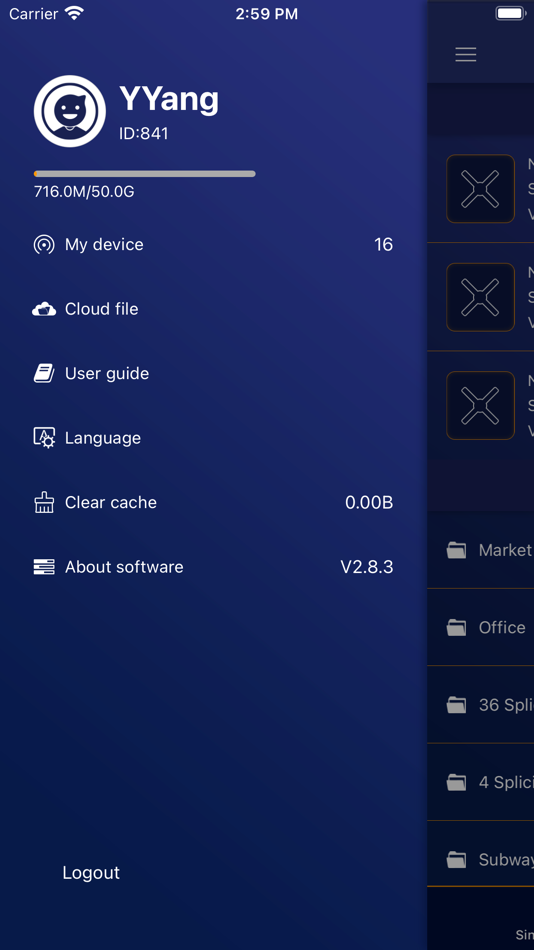This screenshot has height=950, width=534.
Task: Open the 36 Spli folder row
Action: [481, 705]
